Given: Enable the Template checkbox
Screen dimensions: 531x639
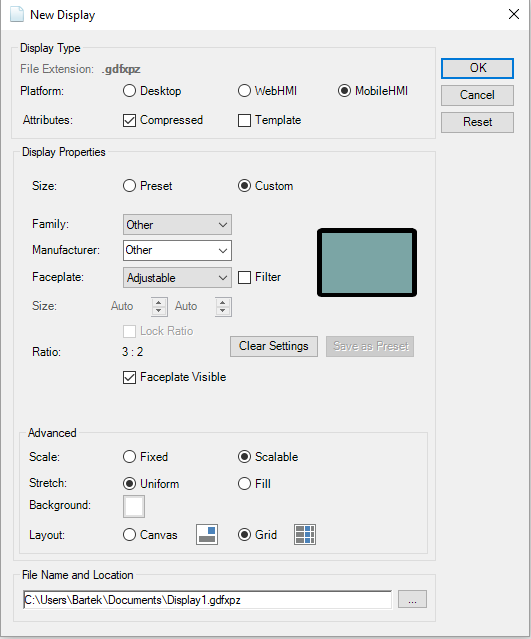Looking at the screenshot, I should click(x=244, y=120).
